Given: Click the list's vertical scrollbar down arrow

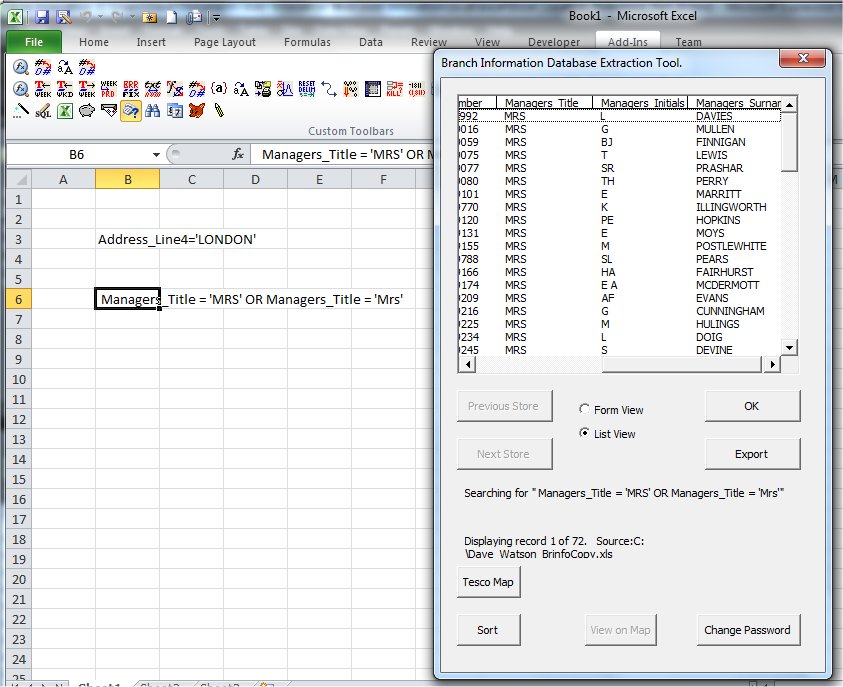Looking at the screenshot, I should [x=789, y=348].
